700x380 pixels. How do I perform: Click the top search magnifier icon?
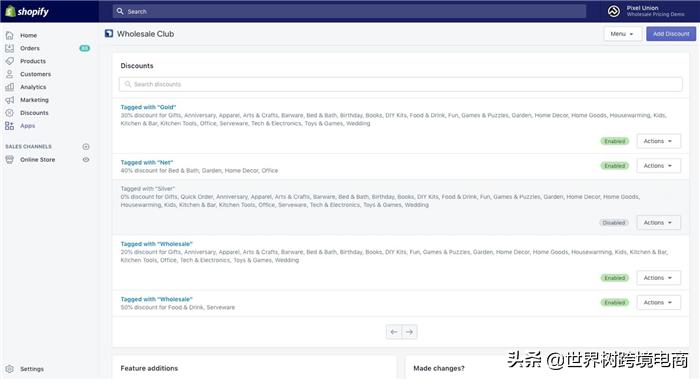pyautogui.click(x=120, y=11)
